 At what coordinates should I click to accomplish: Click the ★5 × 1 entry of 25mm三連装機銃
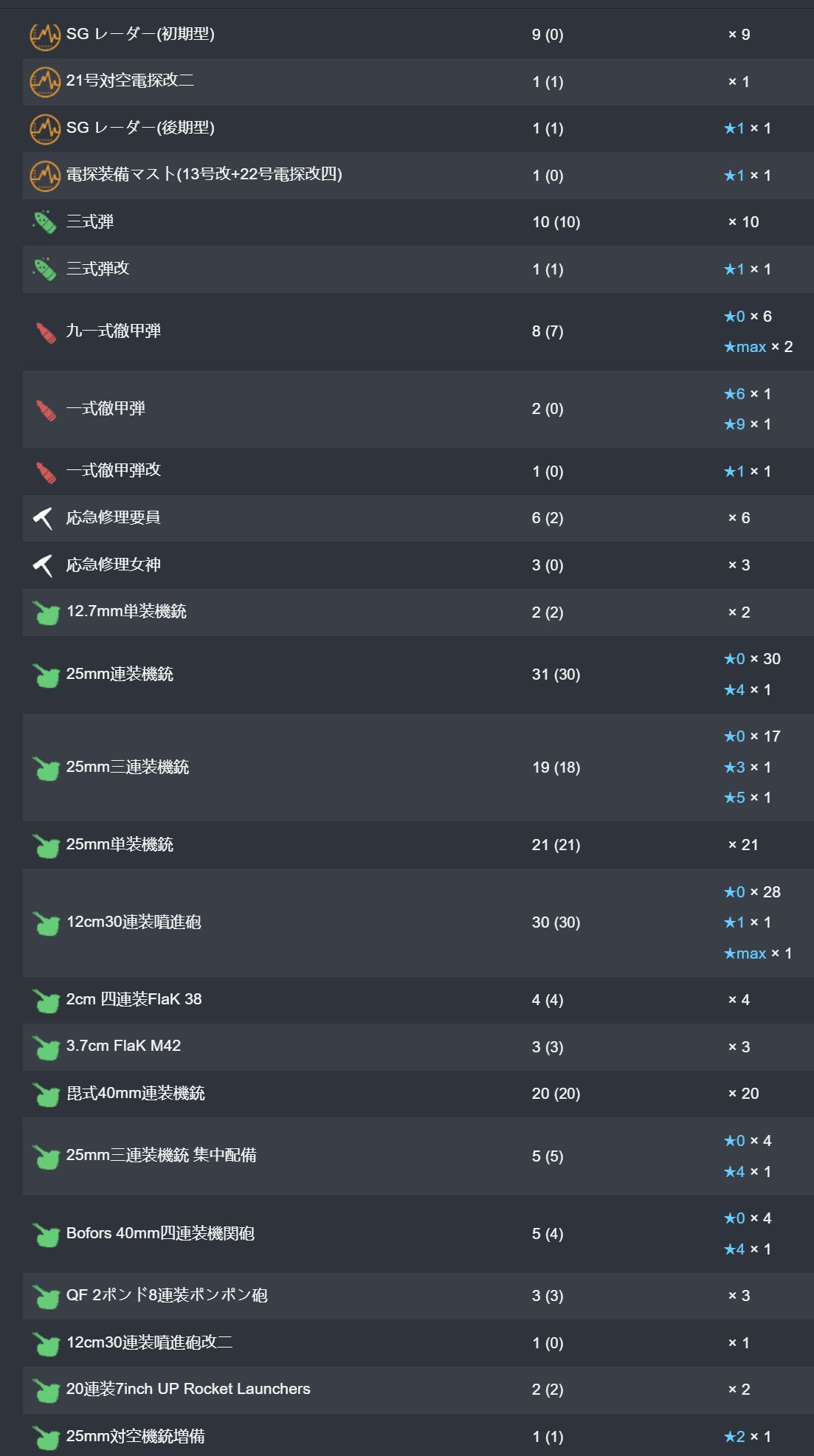[747, 798]
